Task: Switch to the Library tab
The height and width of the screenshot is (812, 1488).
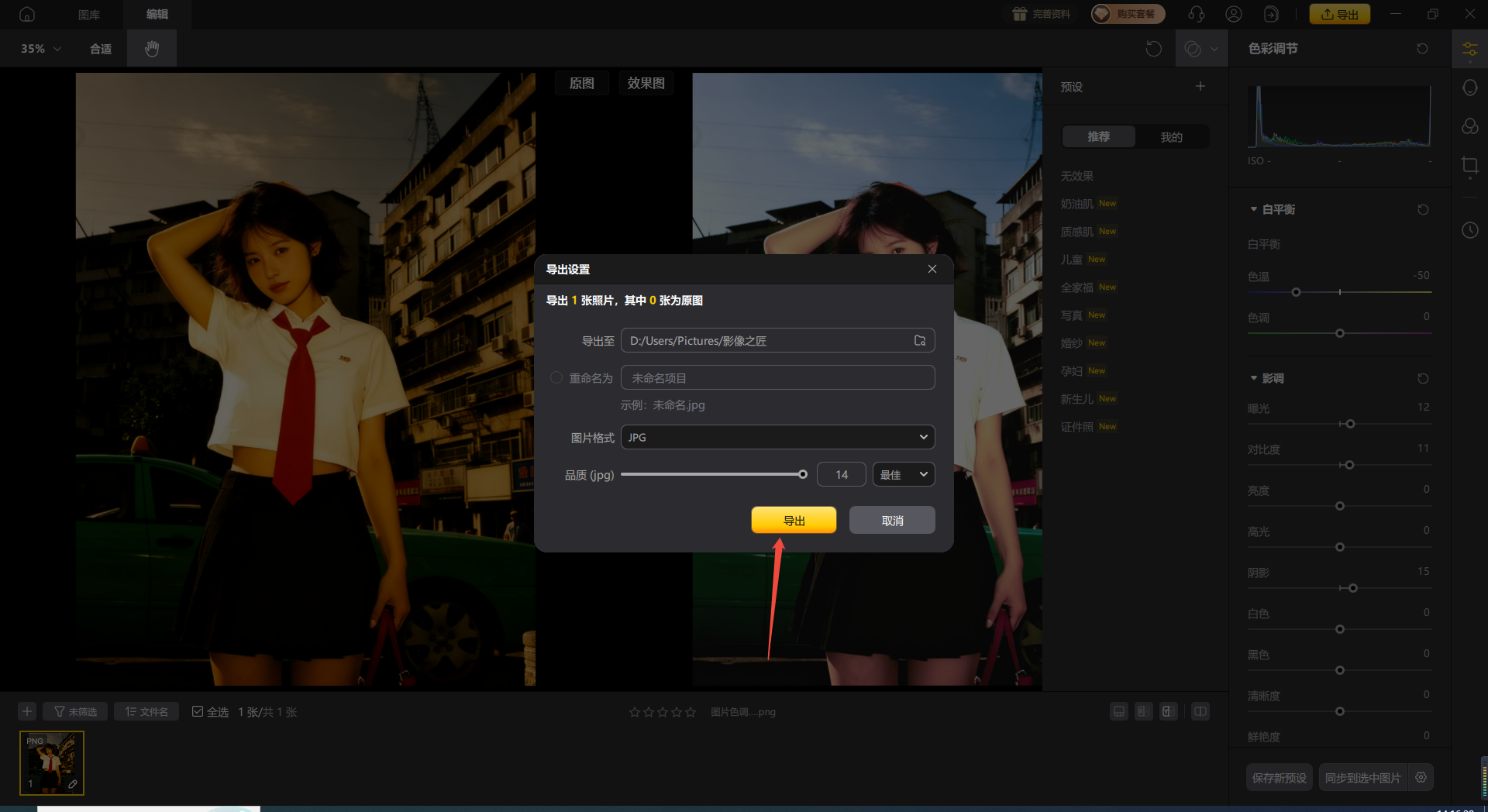Action: [x=89, y=14]
